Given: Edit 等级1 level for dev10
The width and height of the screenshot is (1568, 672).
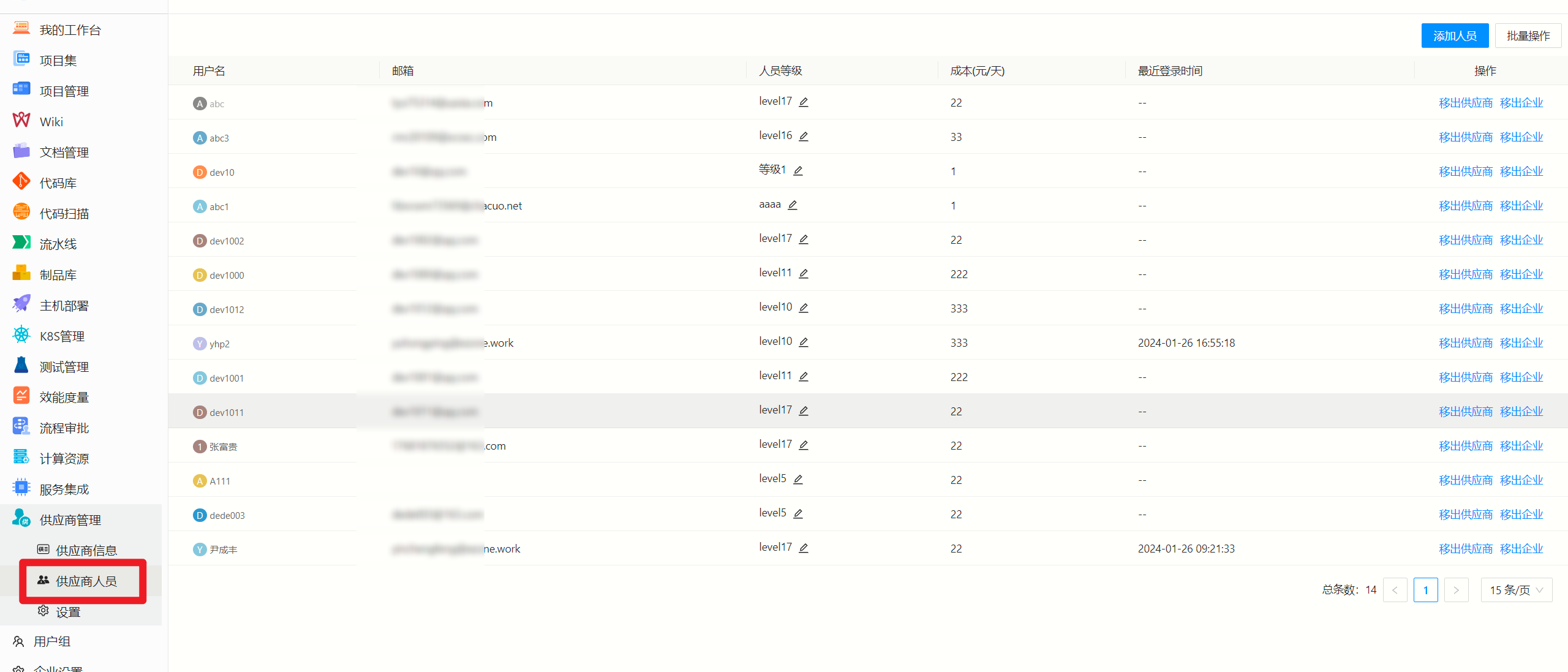Looking at the screenshot, I should [798, 171].
